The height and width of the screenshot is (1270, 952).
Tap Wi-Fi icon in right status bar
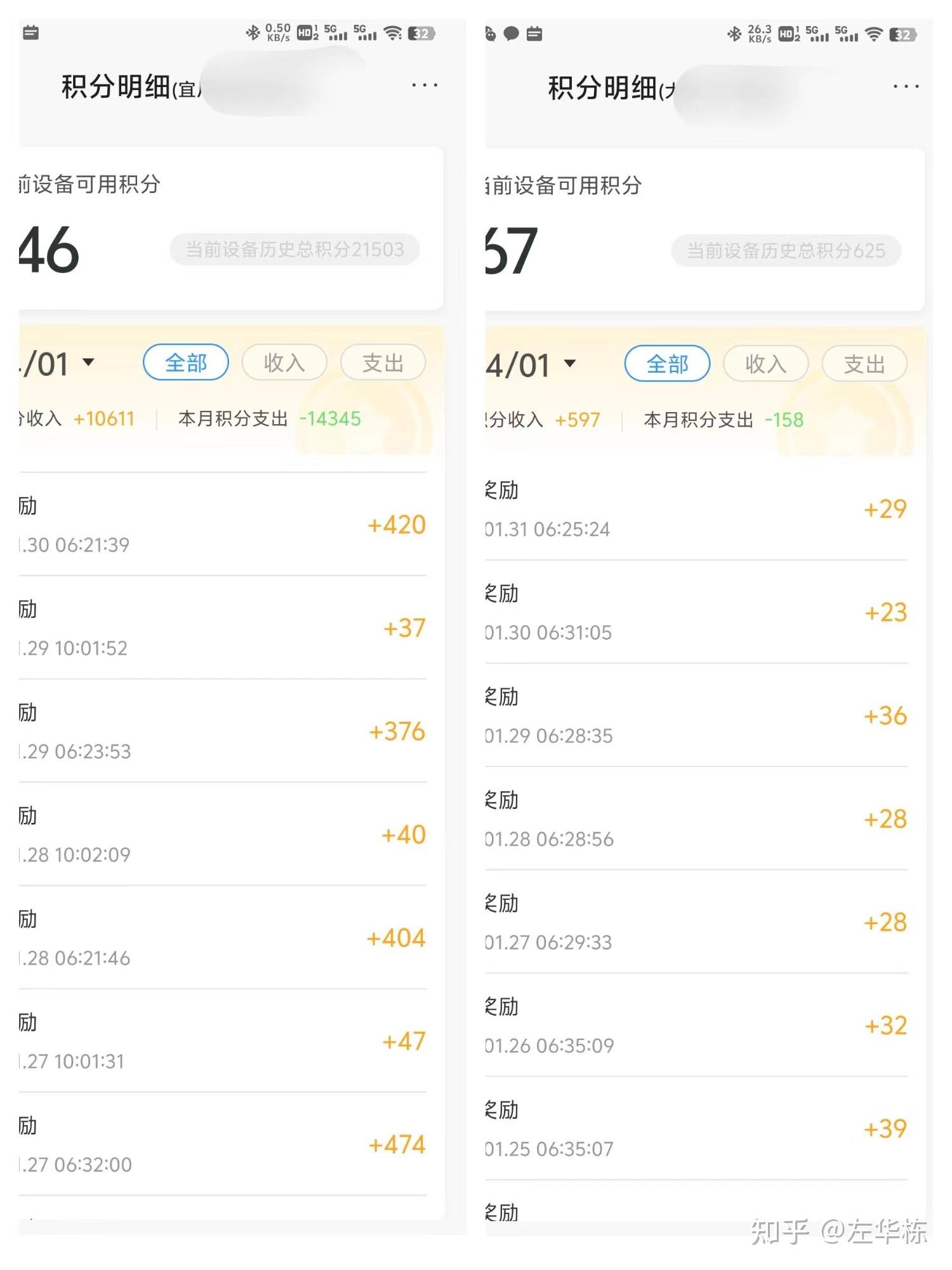click(x=874, y=34)
